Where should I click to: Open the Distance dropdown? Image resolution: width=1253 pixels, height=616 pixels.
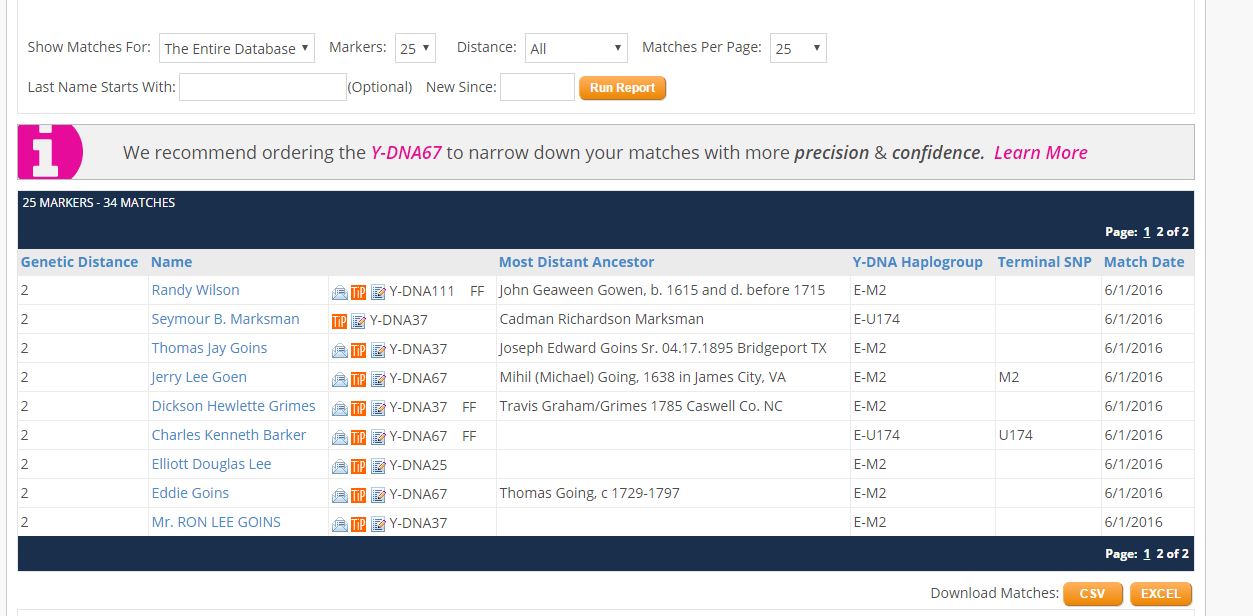576,48
